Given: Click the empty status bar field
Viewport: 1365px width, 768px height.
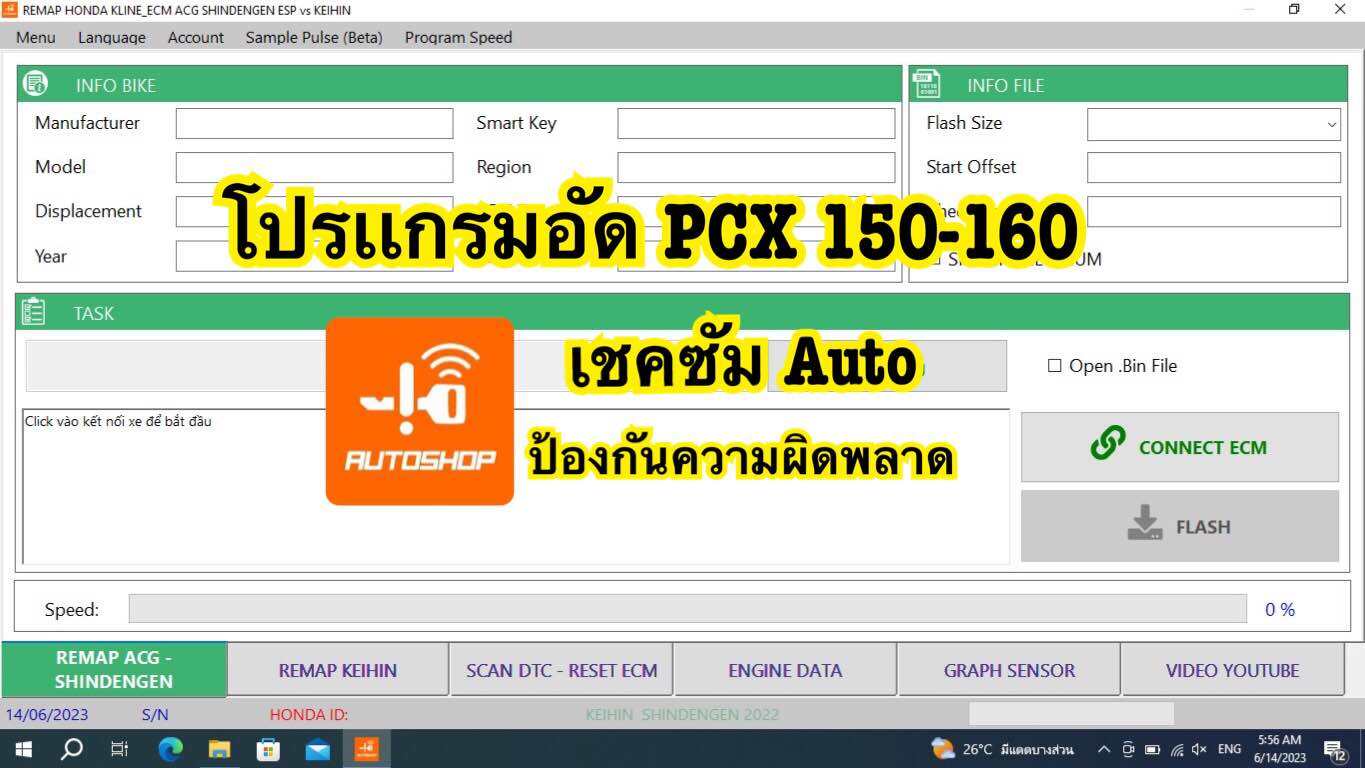Looking at the screenshot, I should 1071,714.
